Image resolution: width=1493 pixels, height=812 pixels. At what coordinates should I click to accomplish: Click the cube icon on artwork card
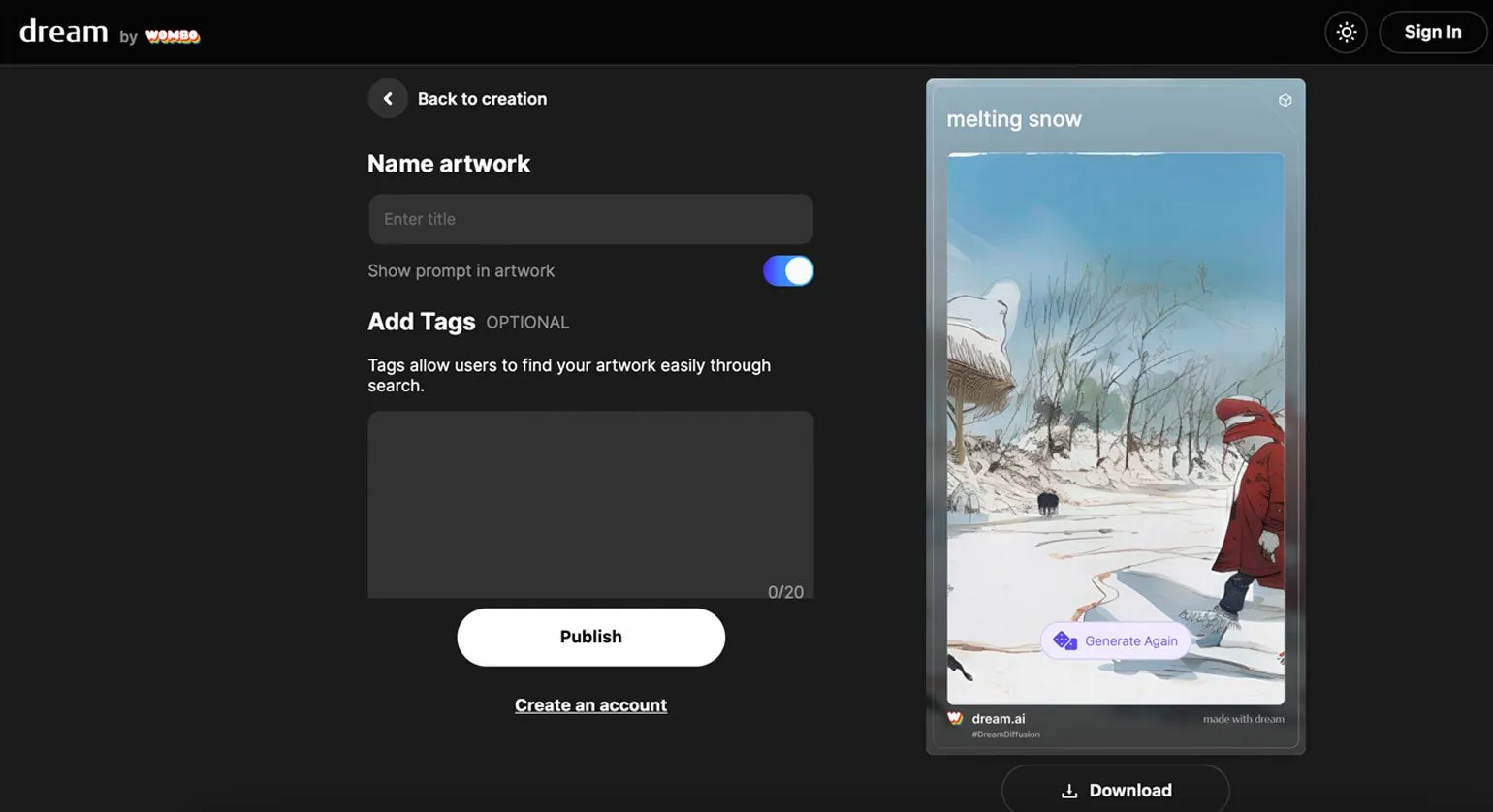[x=1285, y=101]
